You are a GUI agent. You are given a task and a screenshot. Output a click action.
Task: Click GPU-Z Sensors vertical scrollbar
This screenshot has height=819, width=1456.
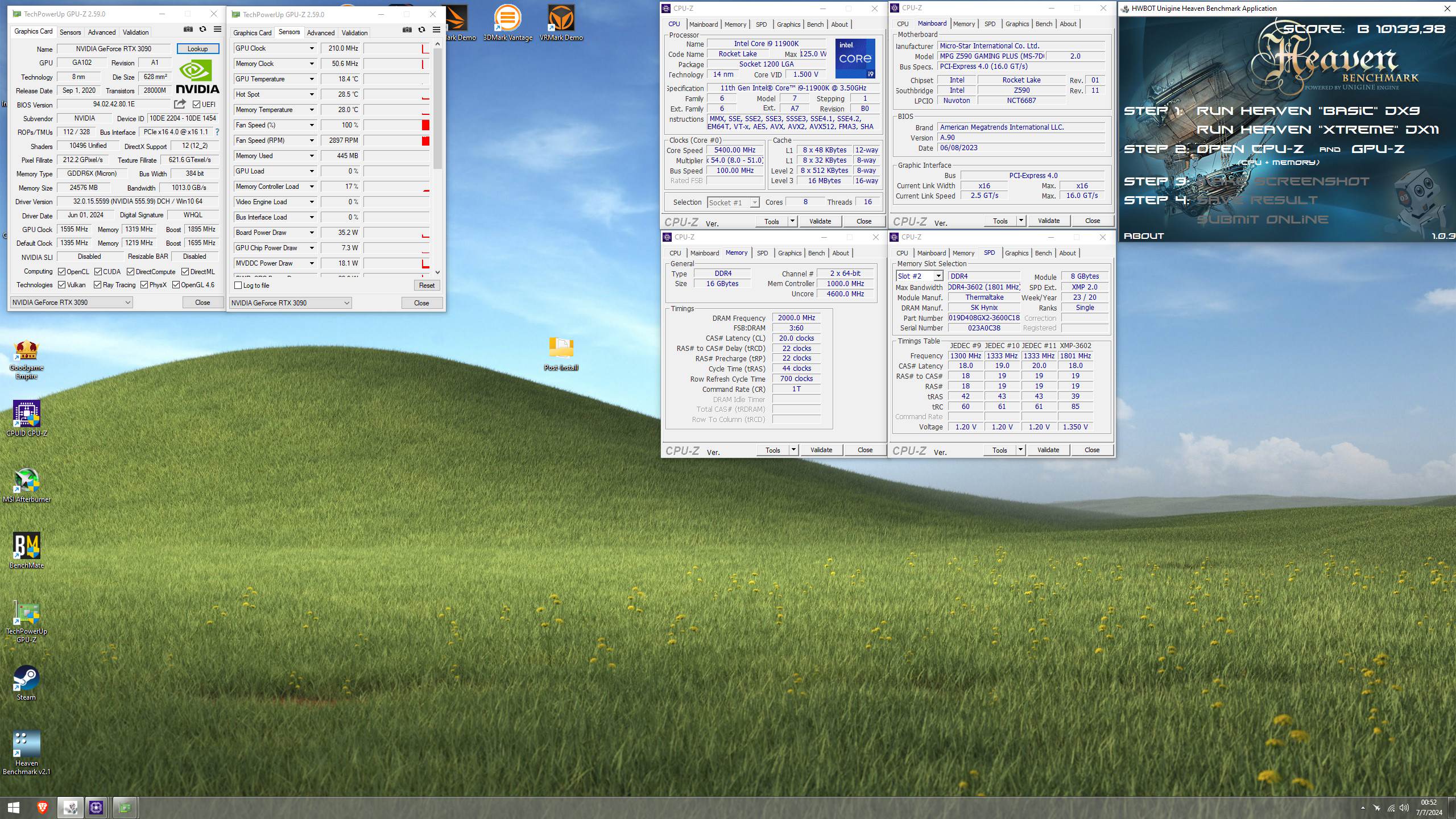pos(437,108)
